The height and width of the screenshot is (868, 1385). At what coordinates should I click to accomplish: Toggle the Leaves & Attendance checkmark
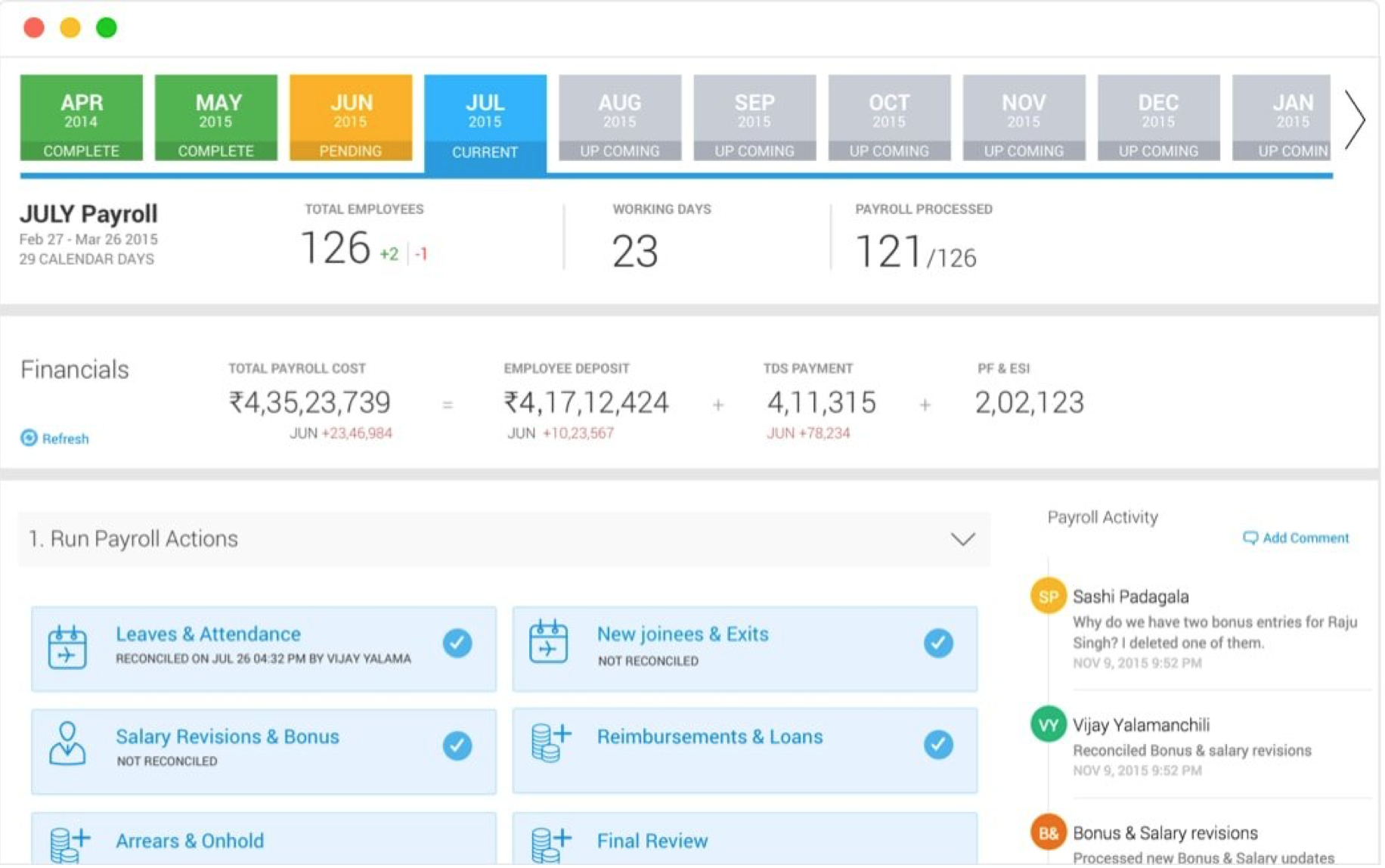[458, 645]
